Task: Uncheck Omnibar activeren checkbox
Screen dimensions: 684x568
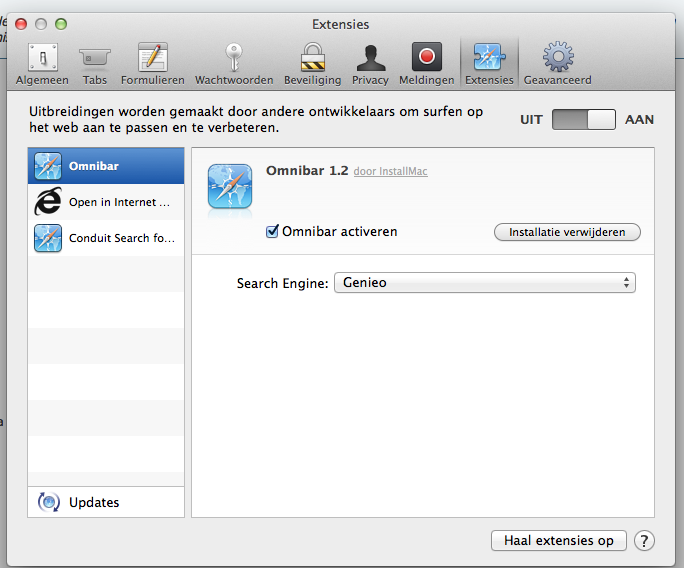Action: pyautogui.click(x=272, y=231)
